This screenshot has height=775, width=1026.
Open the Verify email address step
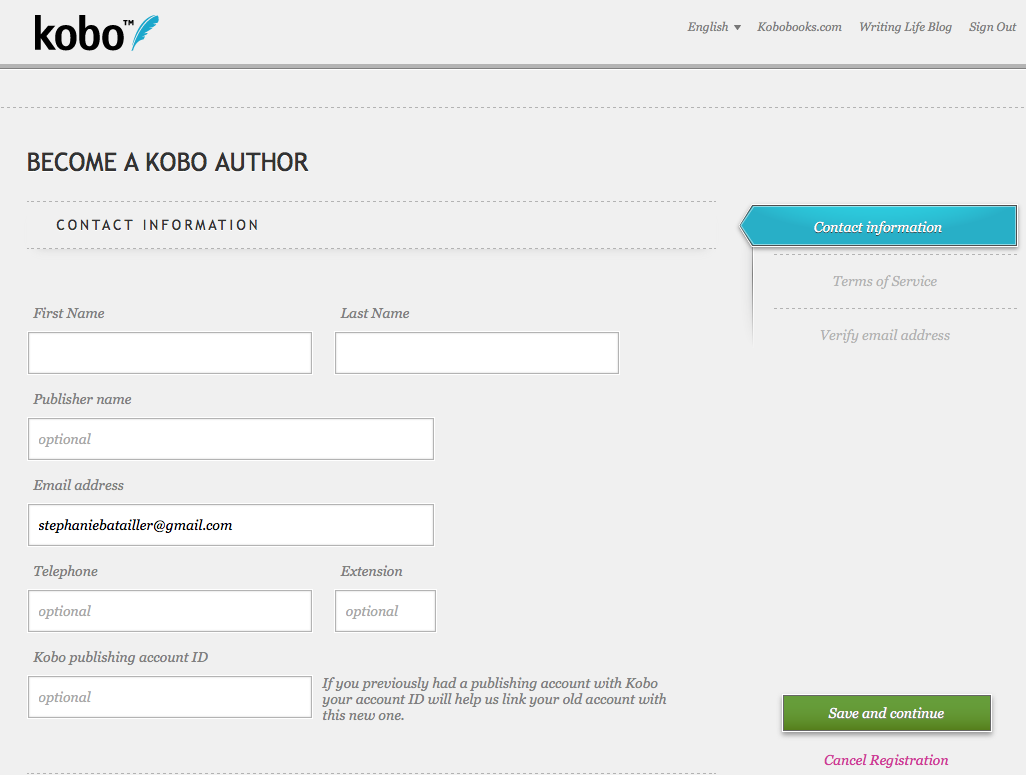click(x=885, y=335)
